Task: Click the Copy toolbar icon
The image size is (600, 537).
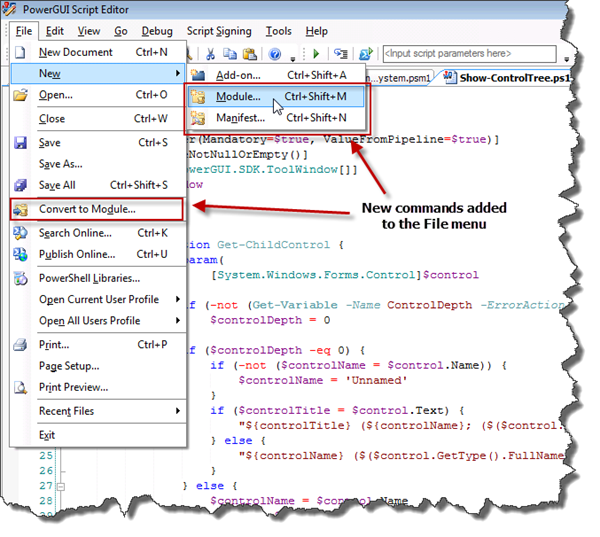Action: coord(230,54)
